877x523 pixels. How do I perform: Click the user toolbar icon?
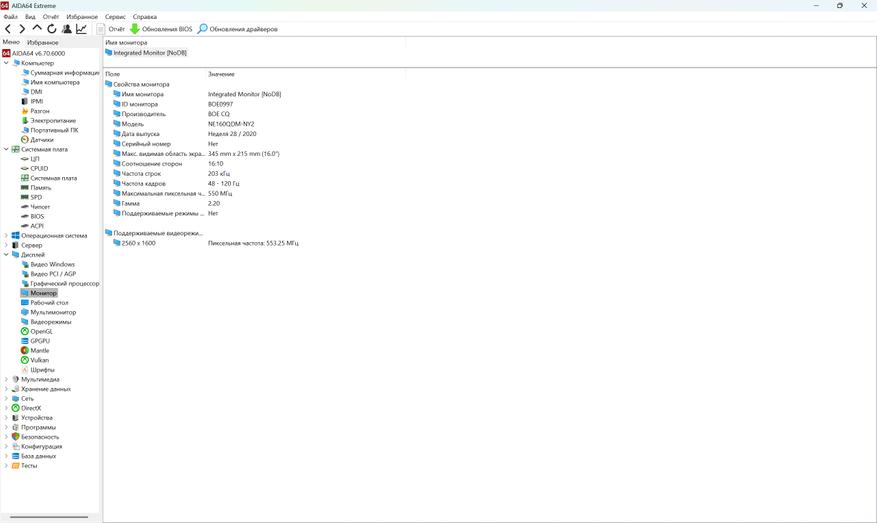click(x=67, y=29)
